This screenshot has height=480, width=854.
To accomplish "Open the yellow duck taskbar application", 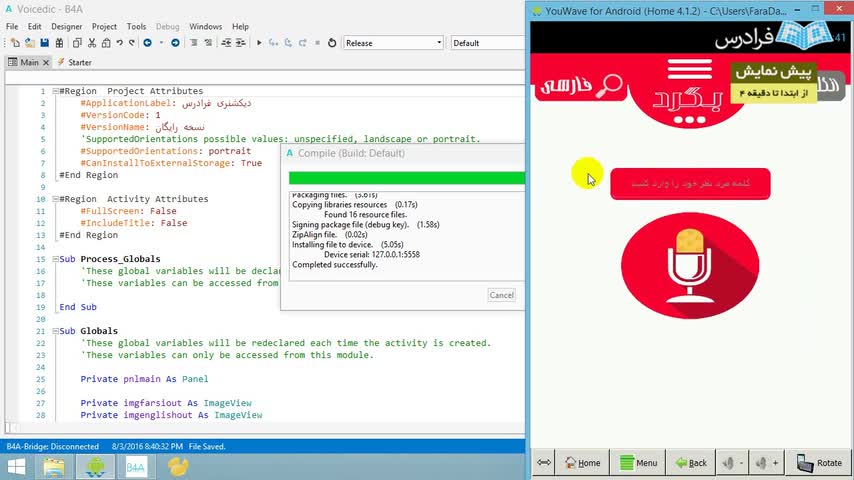I will (178, 467).
